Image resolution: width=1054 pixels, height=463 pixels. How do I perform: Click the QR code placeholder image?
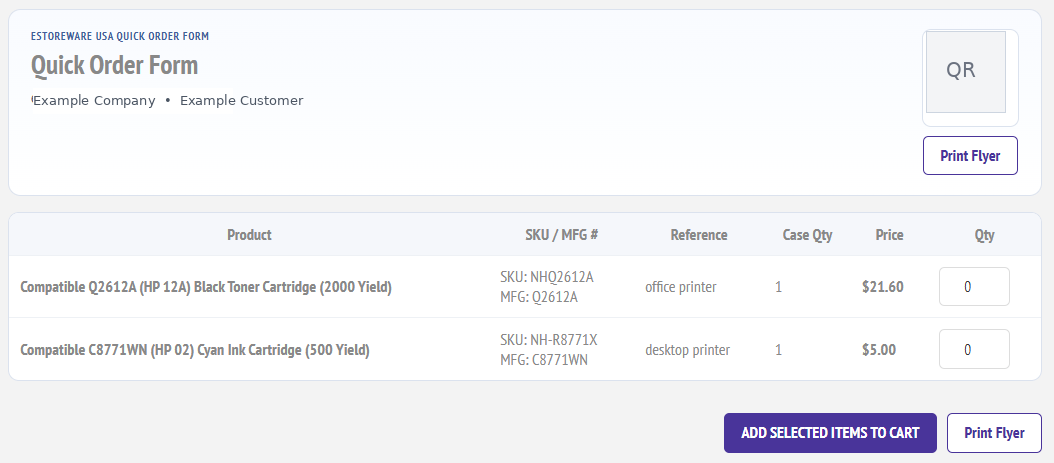966,72
